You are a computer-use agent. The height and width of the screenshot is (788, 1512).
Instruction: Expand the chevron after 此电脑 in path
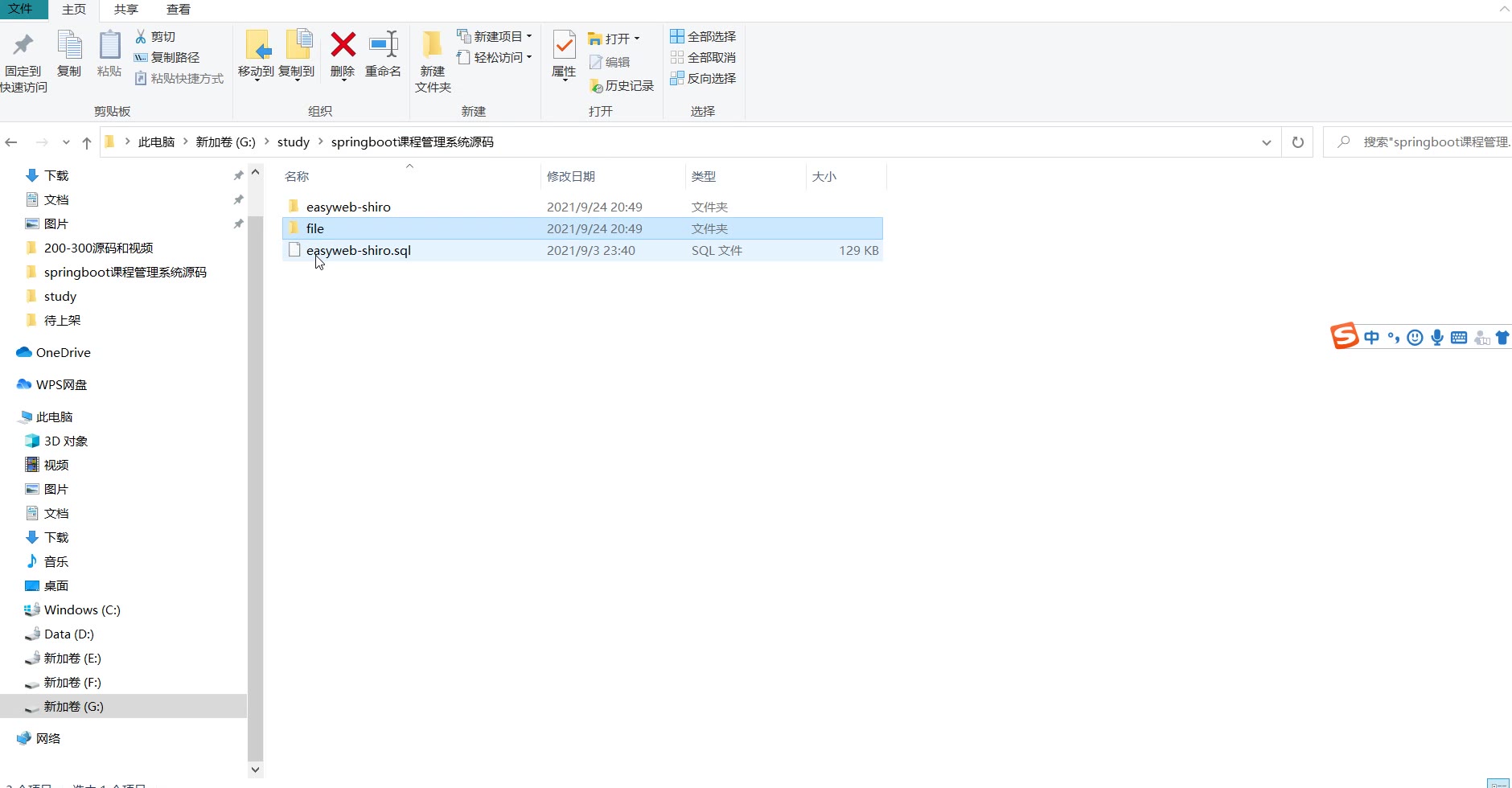[x=186, y=142]
